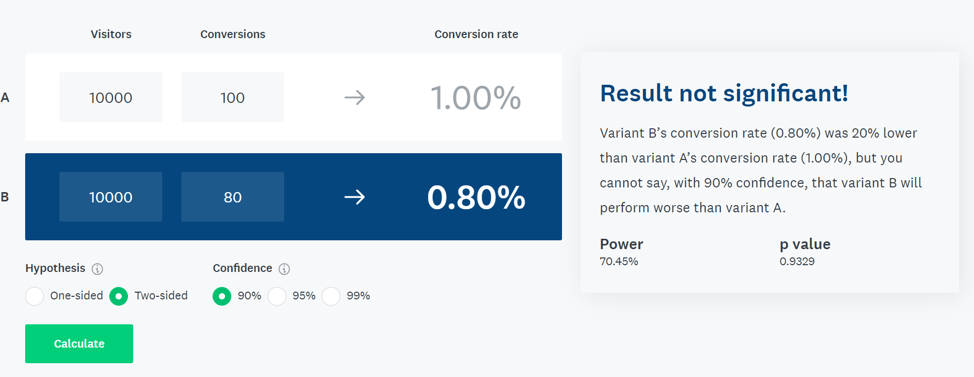Edit variant A visitors field
This screenshot has height=377, width=974.
coord(111,97)
